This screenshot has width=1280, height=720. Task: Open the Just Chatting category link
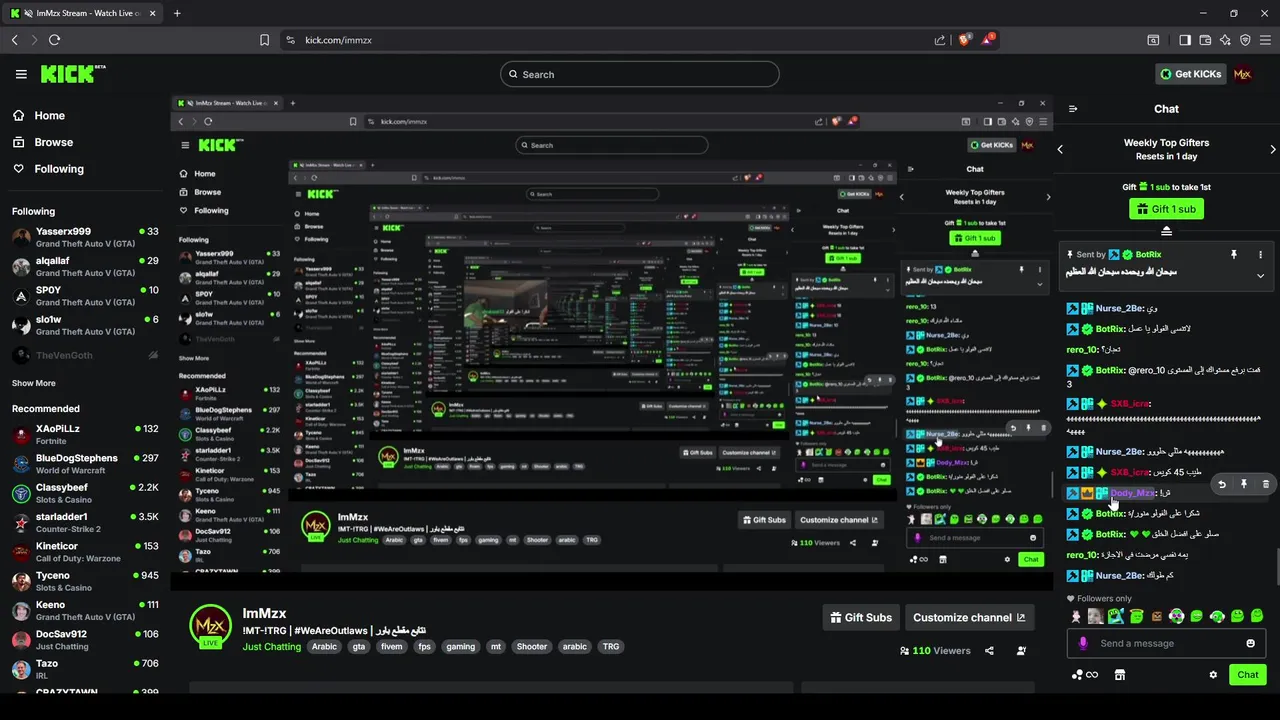[x=272, y=647]
